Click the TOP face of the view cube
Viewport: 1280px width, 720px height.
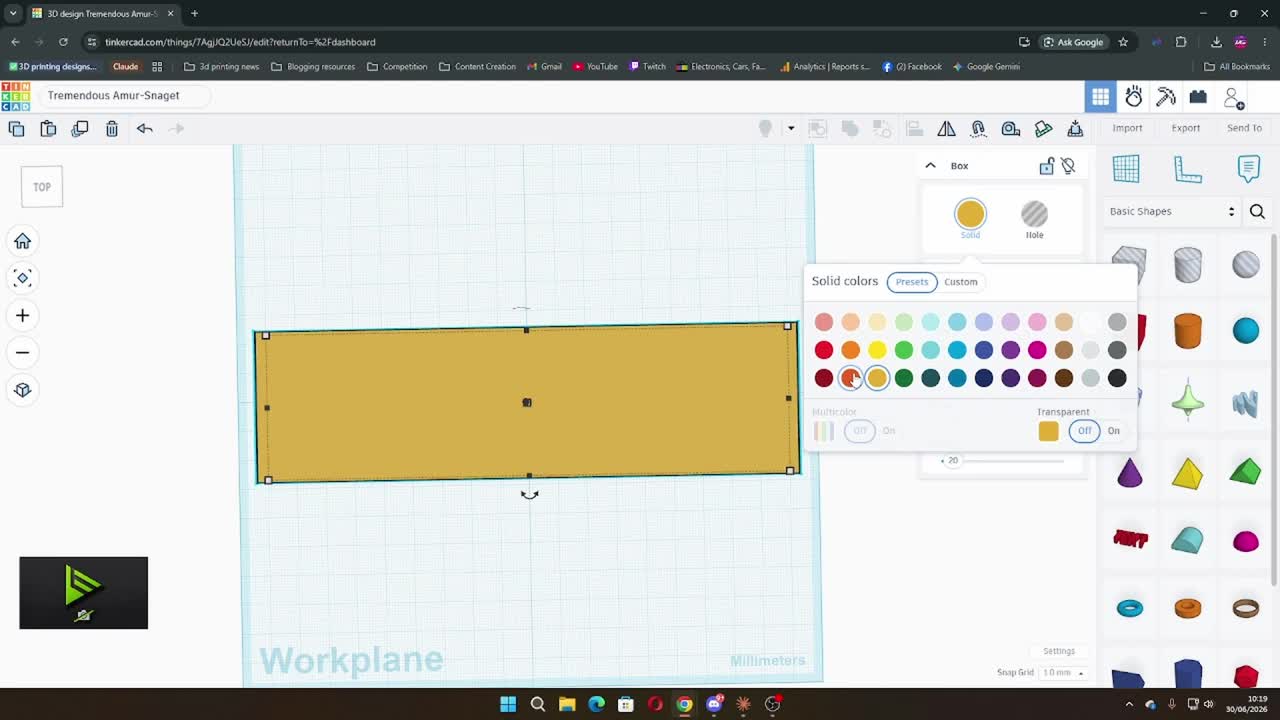(42, 187)
